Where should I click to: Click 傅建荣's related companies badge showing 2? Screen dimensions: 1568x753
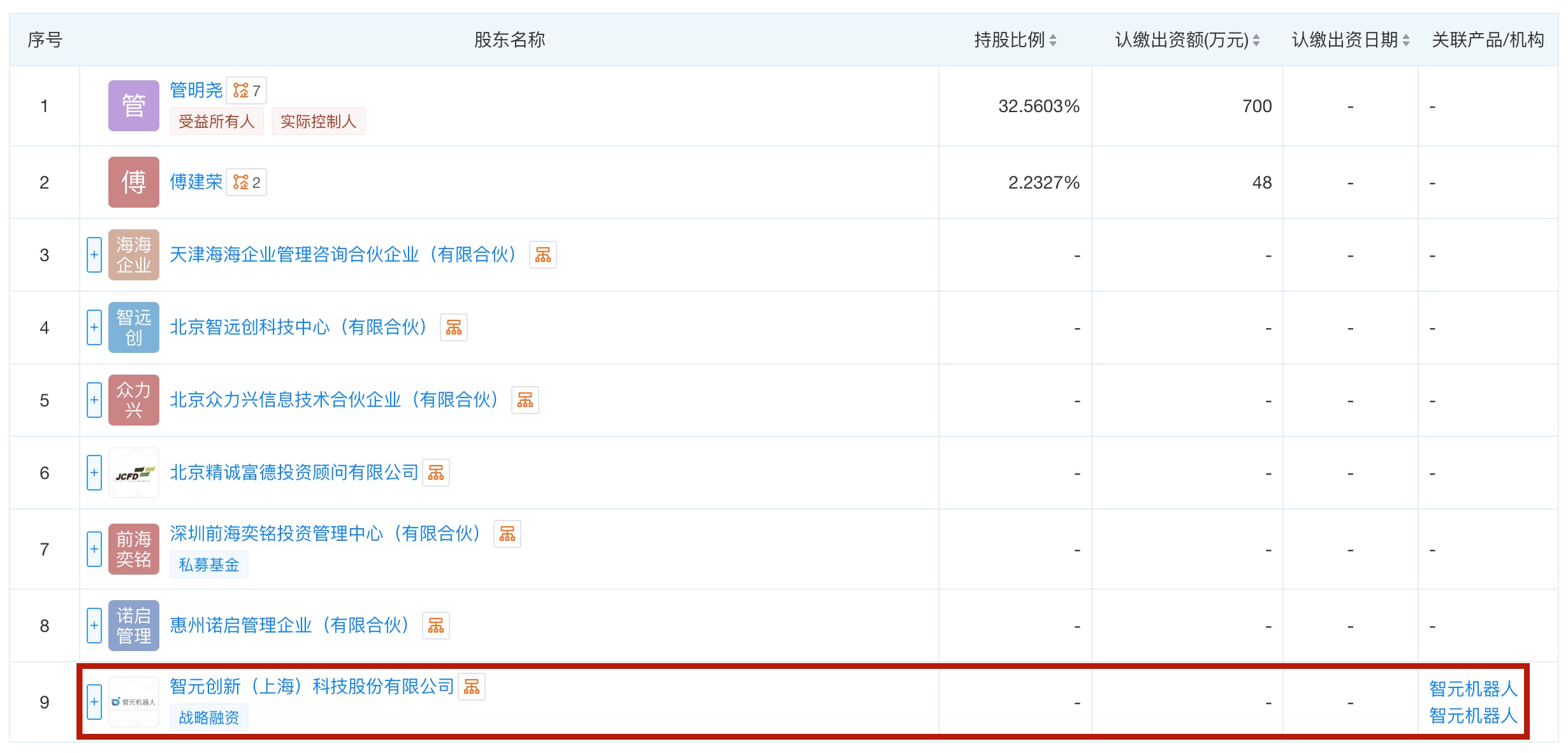coord(247,182)
